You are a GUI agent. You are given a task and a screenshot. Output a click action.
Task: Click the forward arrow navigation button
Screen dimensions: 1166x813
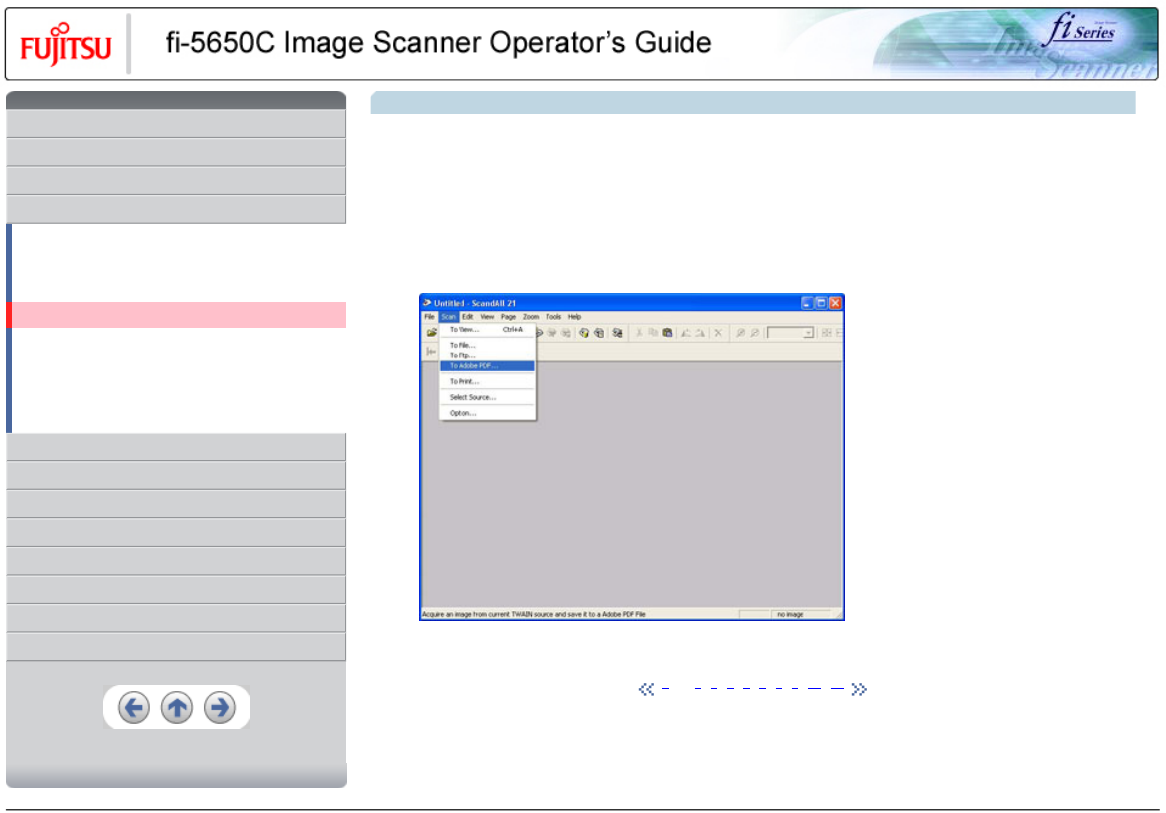220,707
